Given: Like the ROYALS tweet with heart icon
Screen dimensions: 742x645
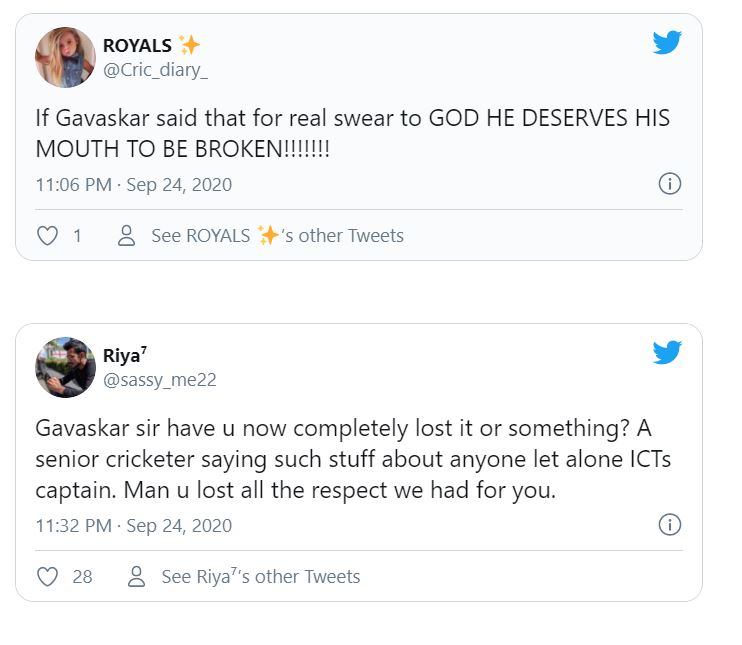Looking at the screenshot, I should [x=46, y=236].
